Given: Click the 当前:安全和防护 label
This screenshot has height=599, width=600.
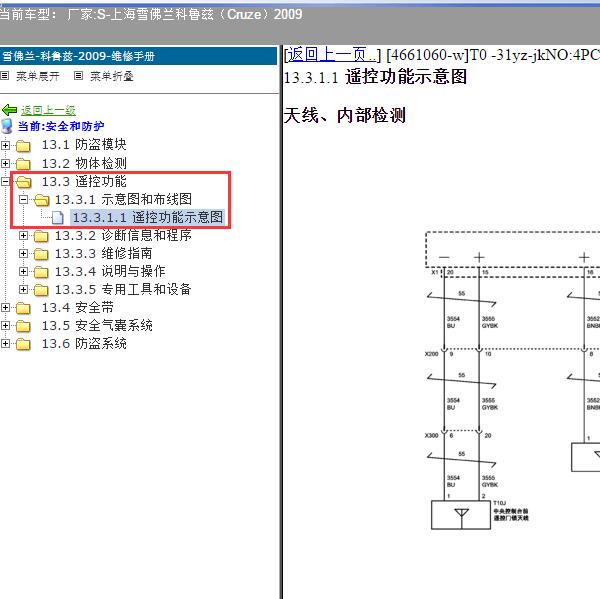Looking at the screenshot, I should (61, 126).
